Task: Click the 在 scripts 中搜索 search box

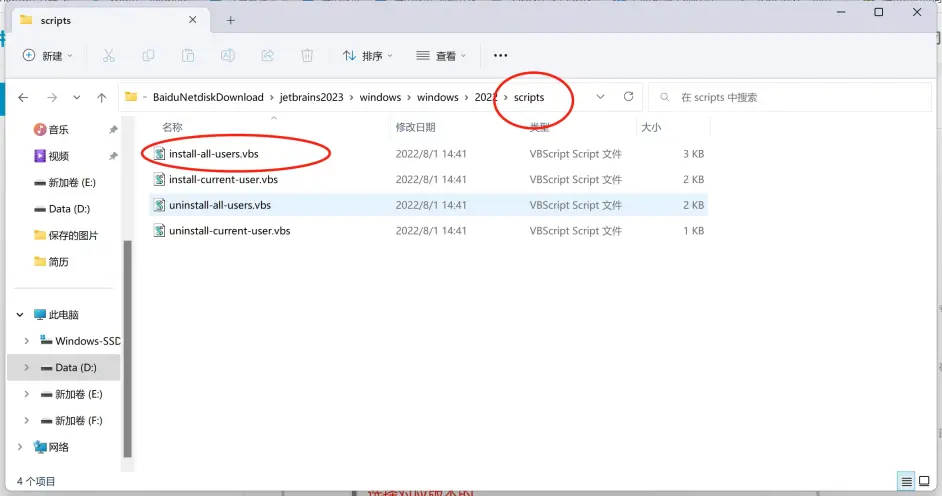Action: (790, 97)
